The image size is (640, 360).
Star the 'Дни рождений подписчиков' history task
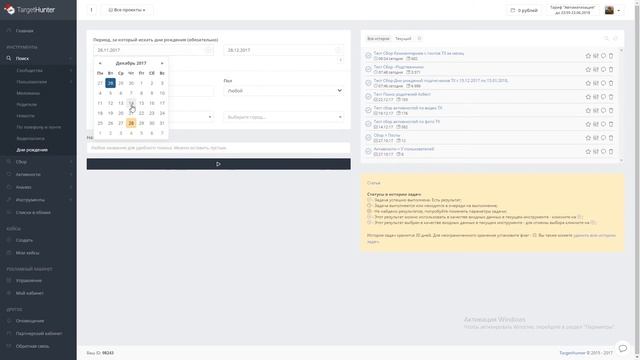(x=588, y=83)
